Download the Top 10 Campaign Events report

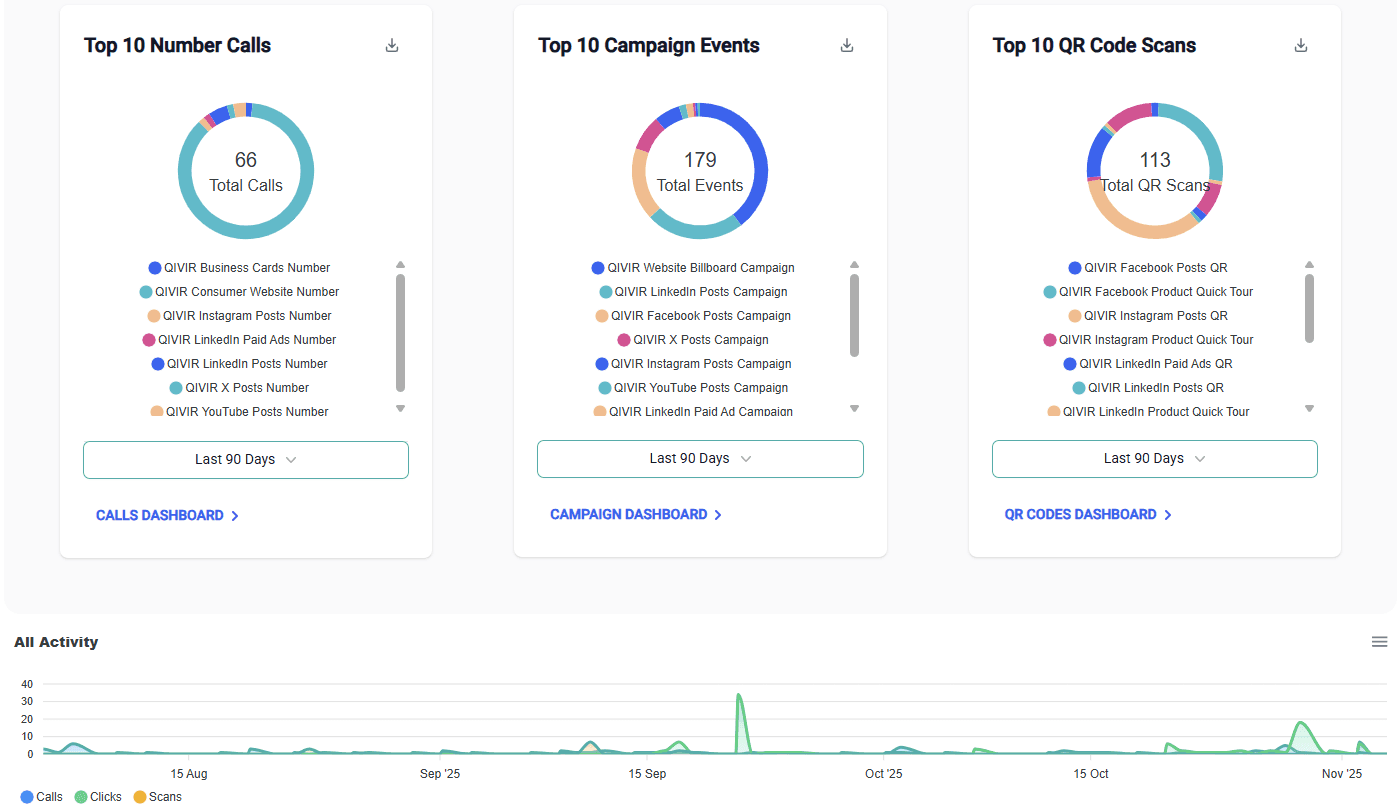pyautogui.click(x=847, y=45)
